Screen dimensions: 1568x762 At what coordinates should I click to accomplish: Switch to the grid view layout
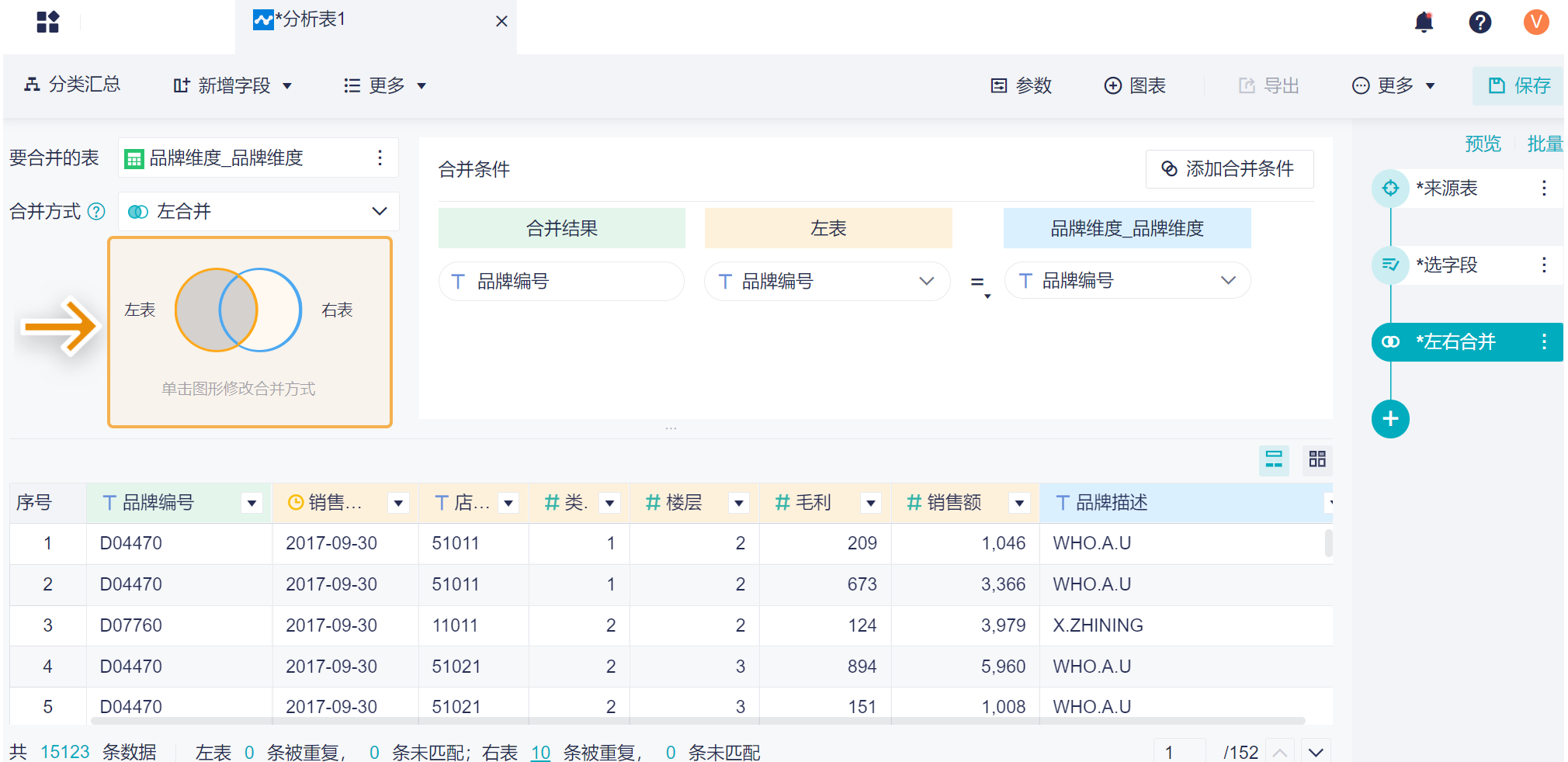coord(1317,459)
